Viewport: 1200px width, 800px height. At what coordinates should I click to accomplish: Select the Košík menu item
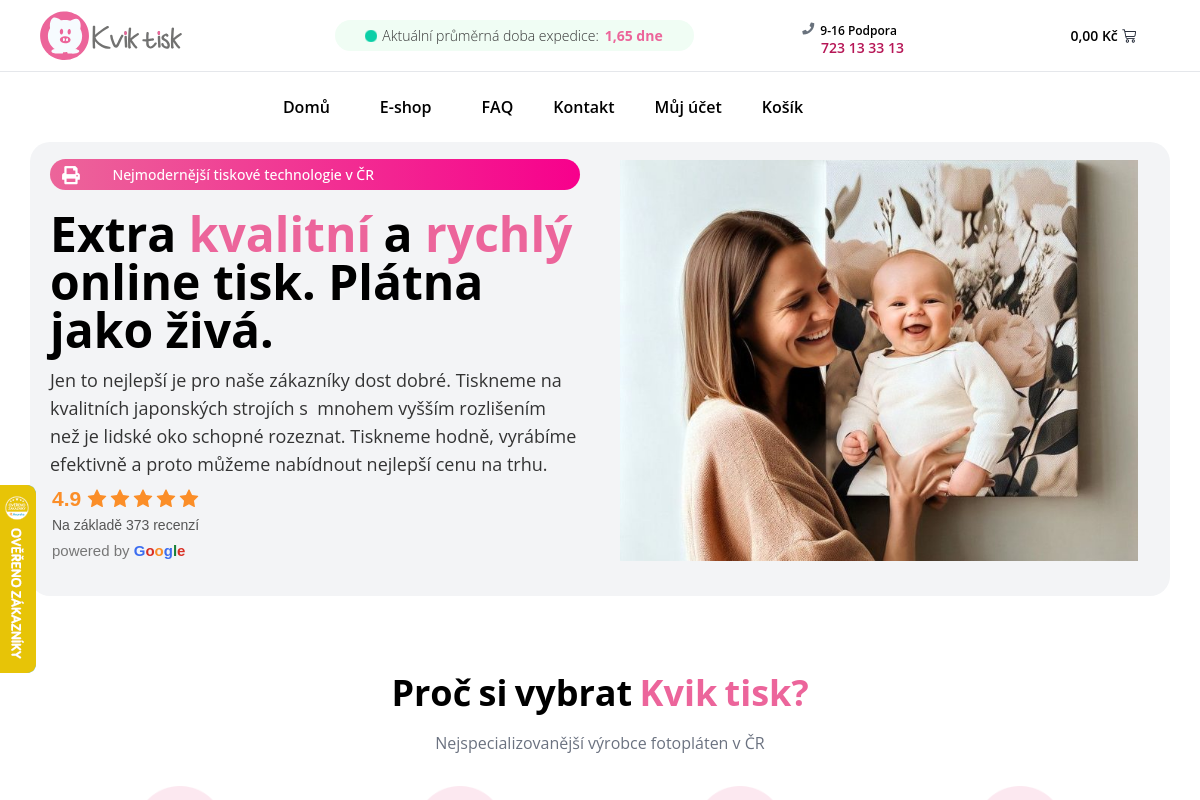point(782,107)
